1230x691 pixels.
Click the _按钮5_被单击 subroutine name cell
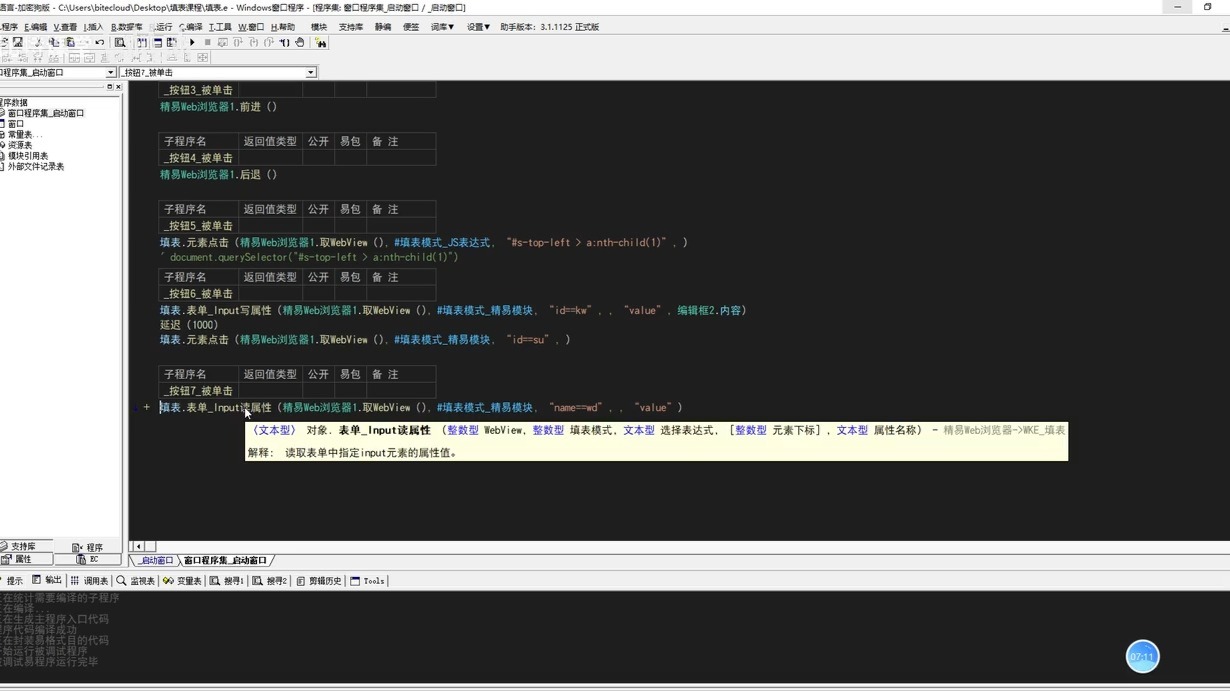pos(198,226)
